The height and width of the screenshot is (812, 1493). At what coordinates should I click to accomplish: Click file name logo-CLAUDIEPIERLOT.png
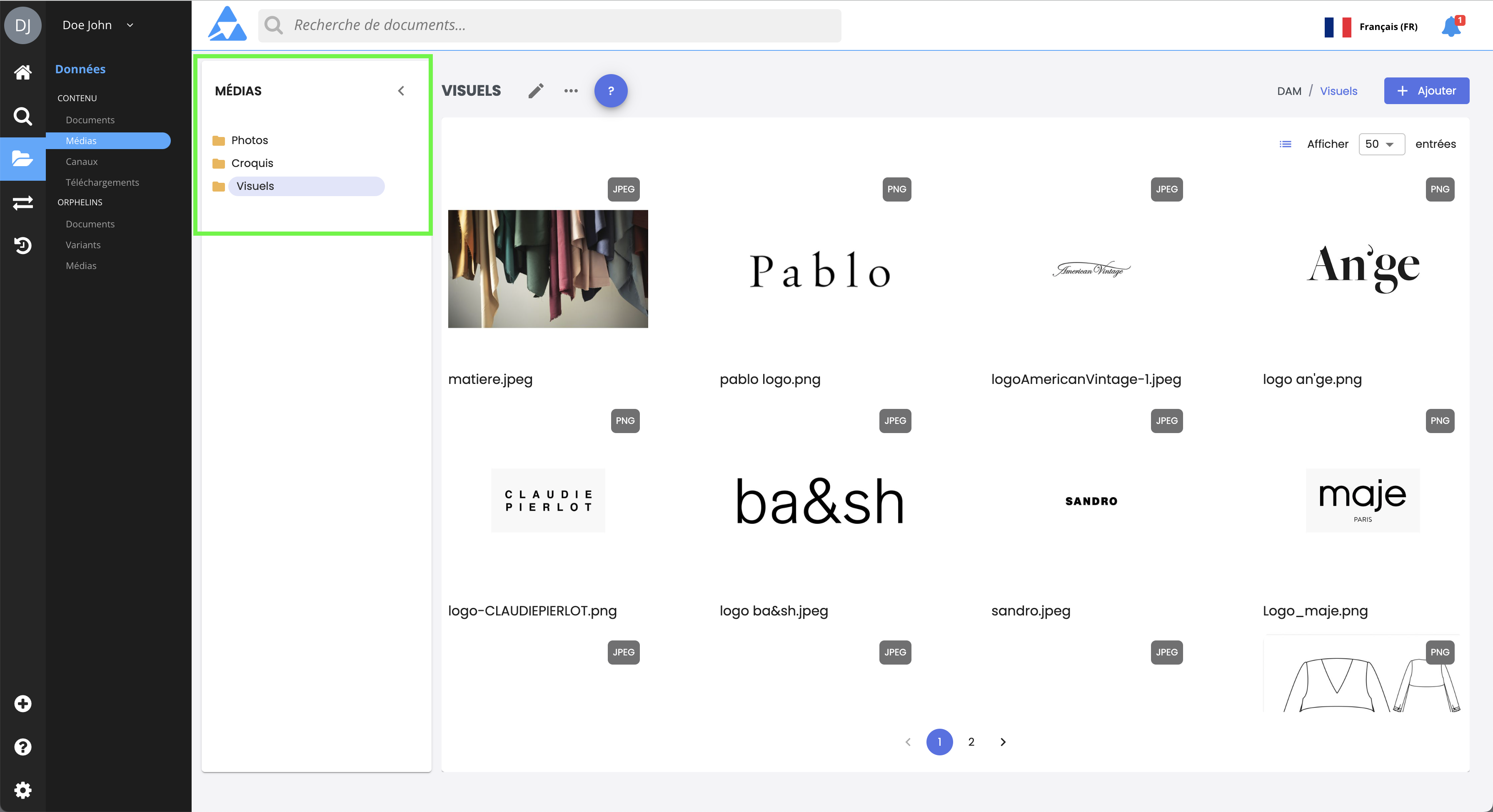(x=532, y=611)
